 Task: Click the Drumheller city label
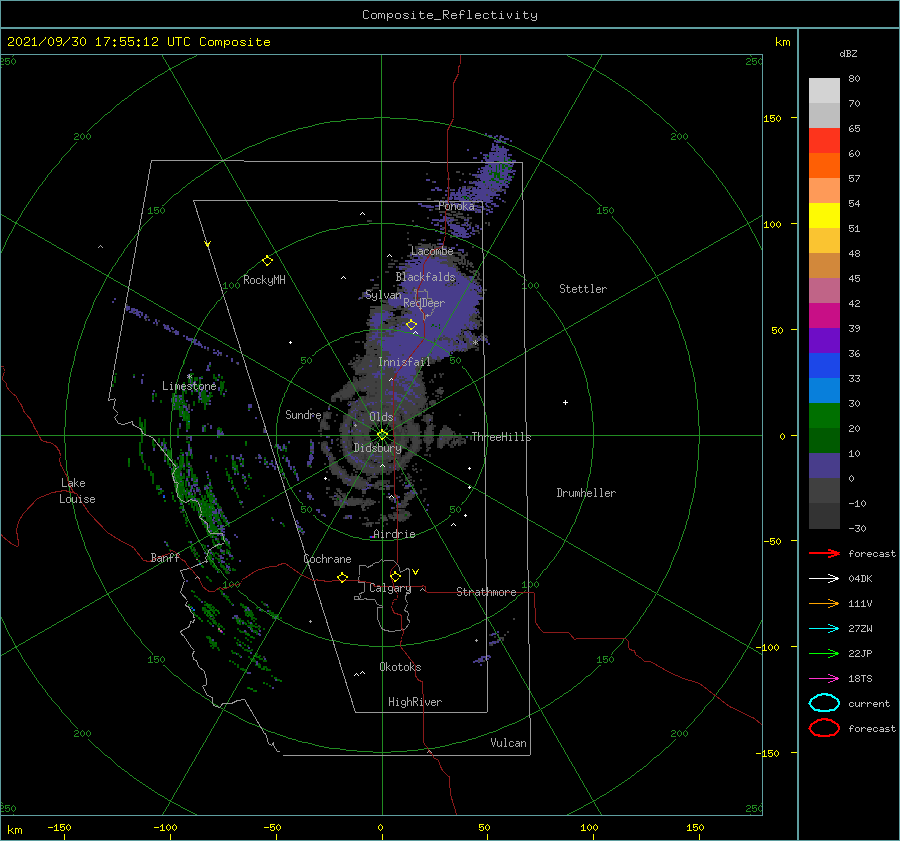586,493
